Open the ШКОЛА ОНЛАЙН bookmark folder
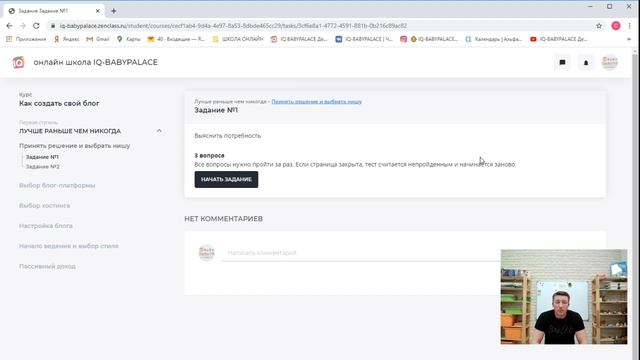This screenshot has width=640, height=360. coord(238,39)
